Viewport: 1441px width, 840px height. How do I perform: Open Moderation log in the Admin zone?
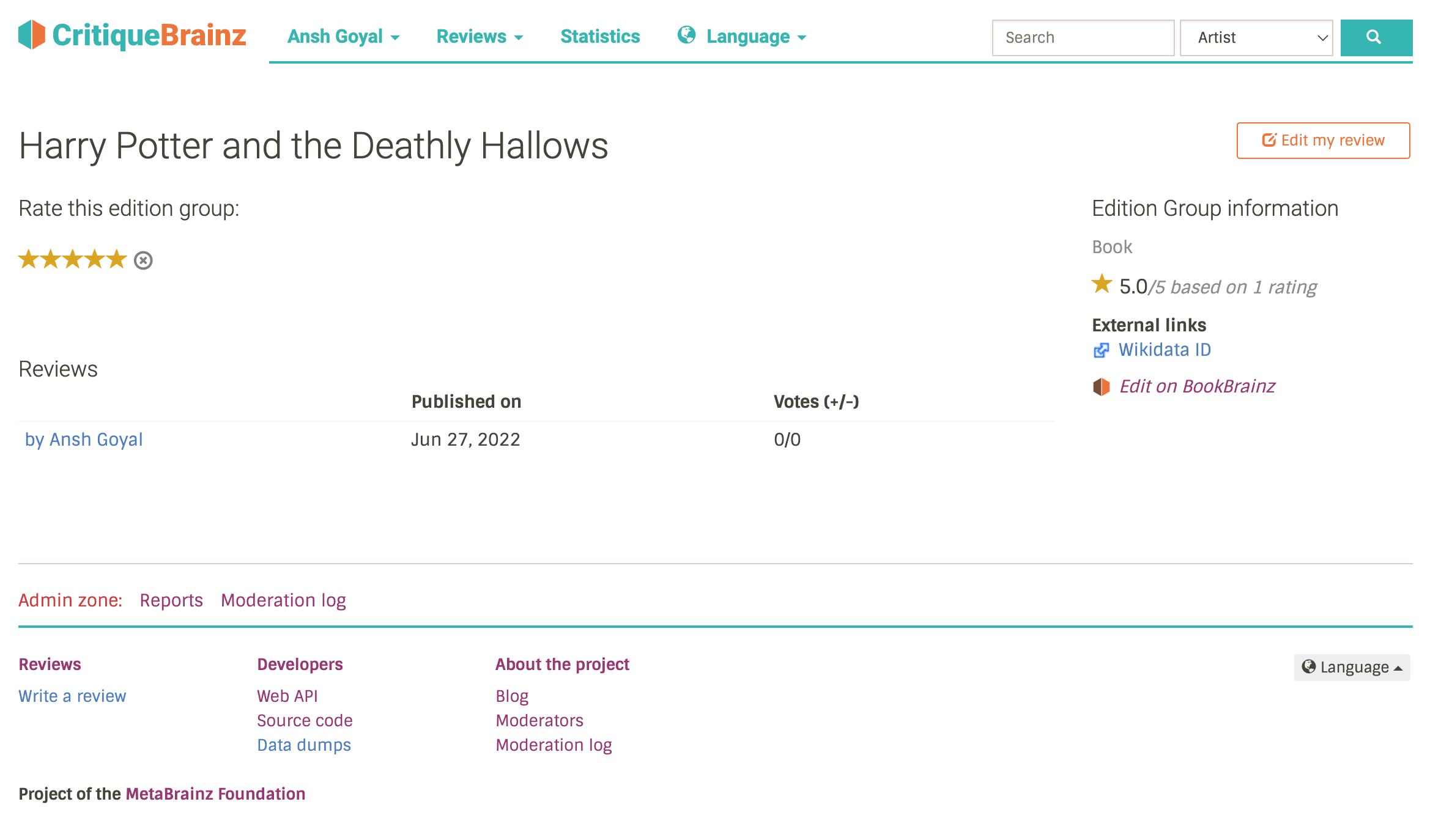coord(283,600)
